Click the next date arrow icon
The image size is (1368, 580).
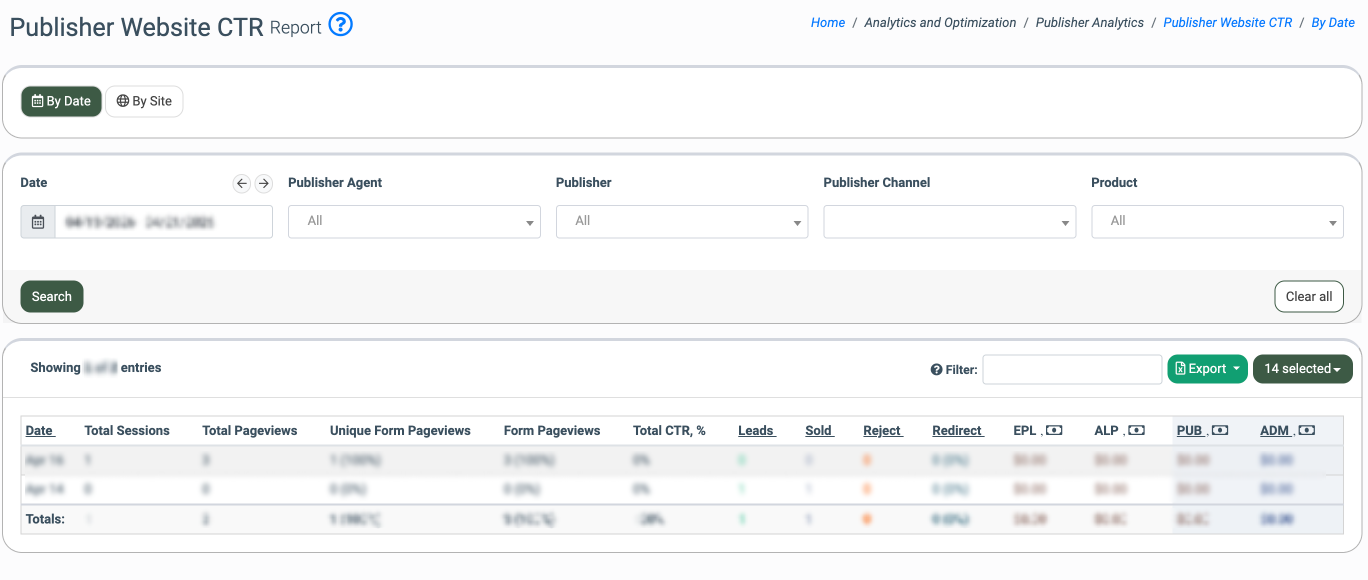263,183
